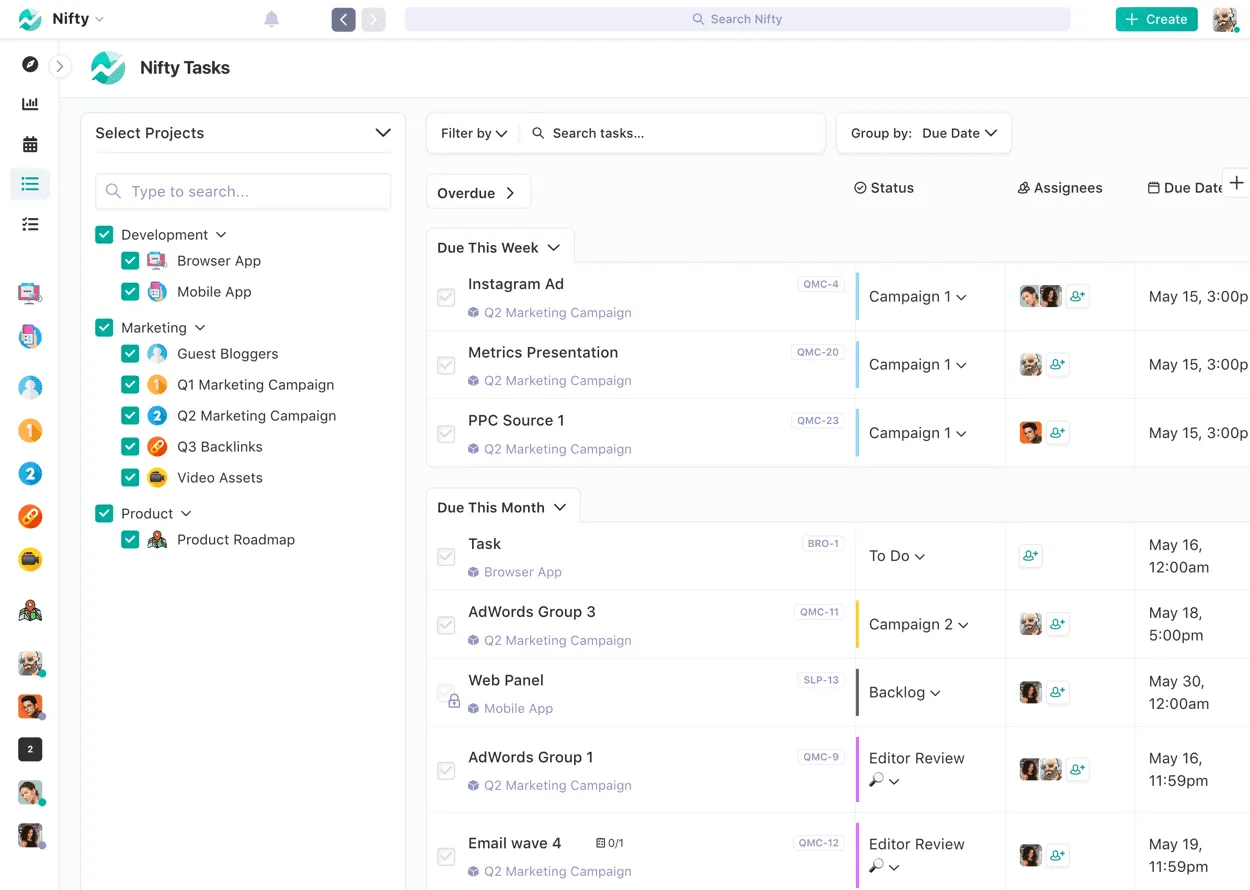Open the Campaign 1 status dropdown for PPC Source 1
The width and height of the screenshot is (1250, 890).
click(916, 432)
